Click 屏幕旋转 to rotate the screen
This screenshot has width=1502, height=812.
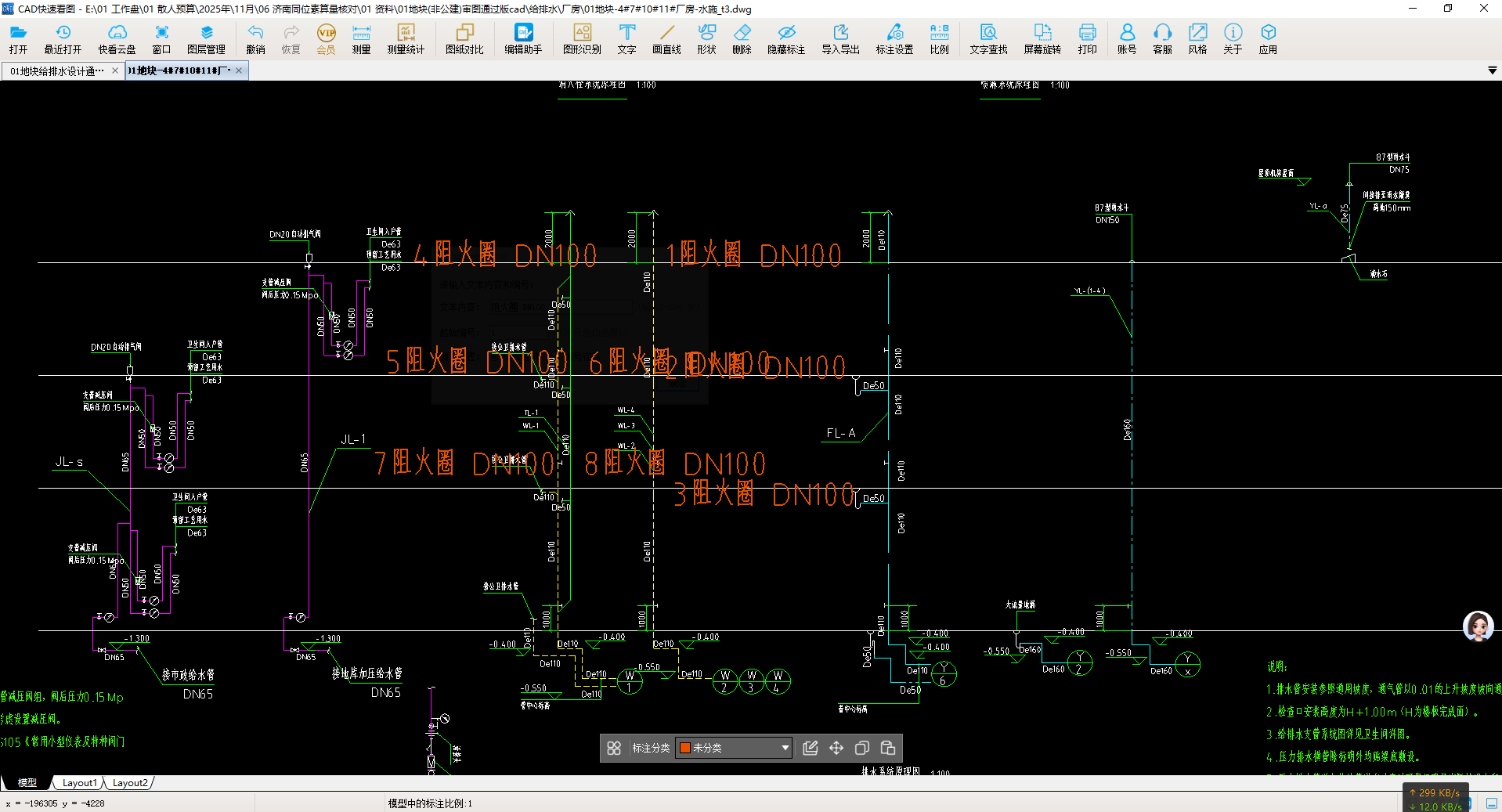1042,38
